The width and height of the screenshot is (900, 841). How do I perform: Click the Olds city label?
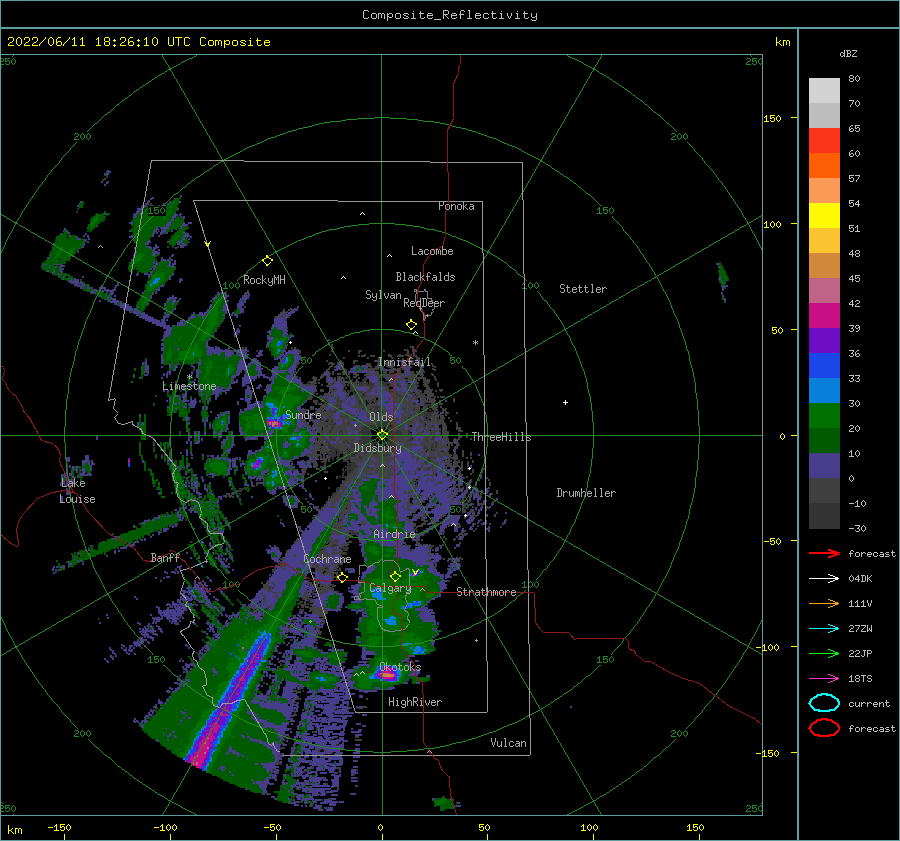(381, 417)
